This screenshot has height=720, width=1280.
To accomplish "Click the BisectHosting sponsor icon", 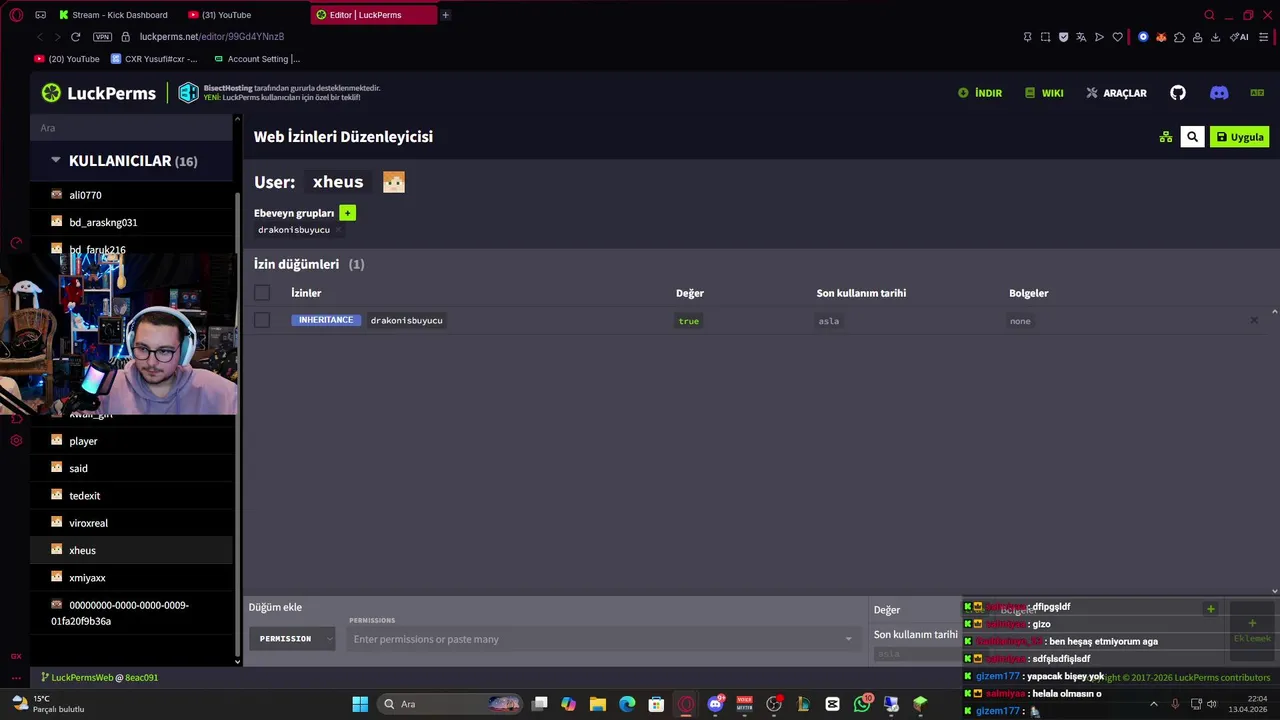I will coord(188,93).
